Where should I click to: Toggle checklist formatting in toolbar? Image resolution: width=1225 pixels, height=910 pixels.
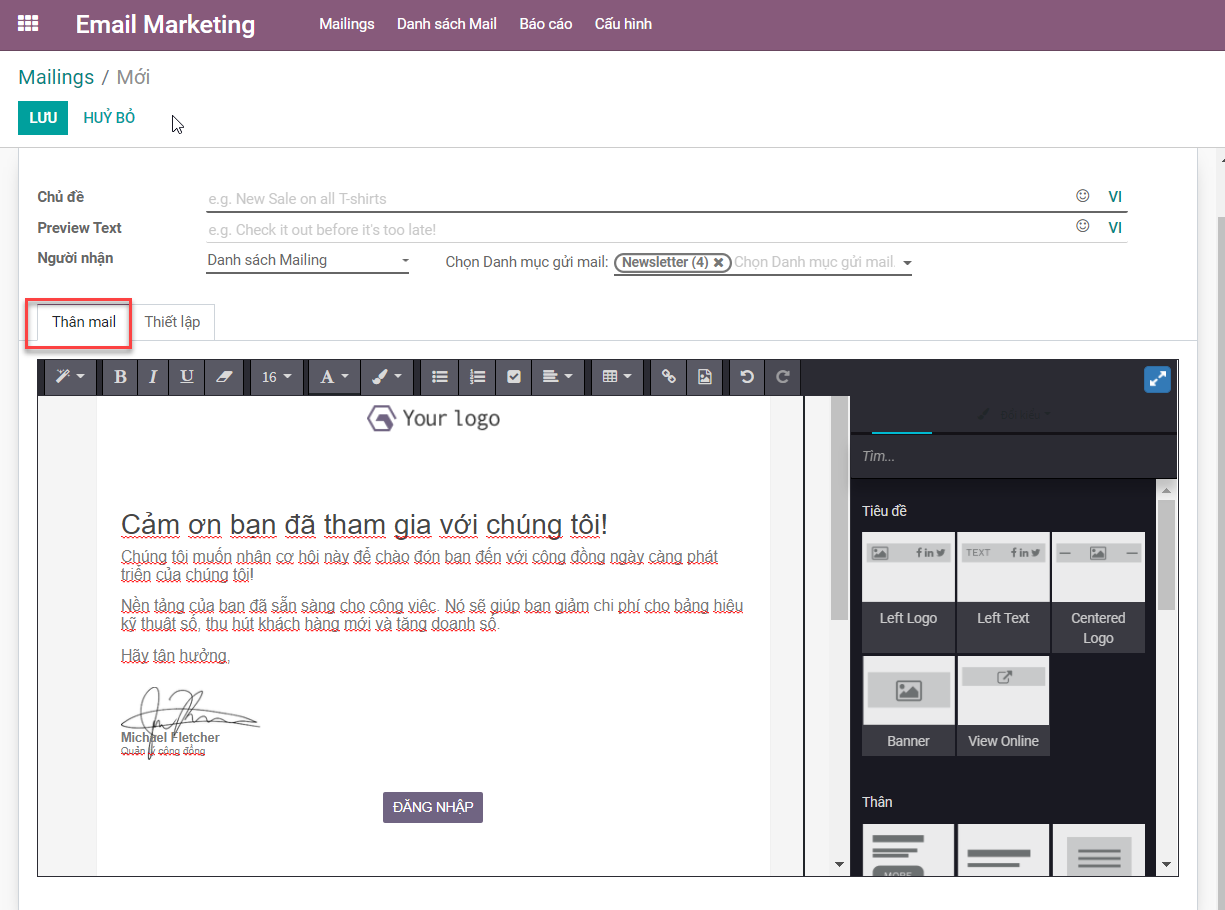[514, 377]
